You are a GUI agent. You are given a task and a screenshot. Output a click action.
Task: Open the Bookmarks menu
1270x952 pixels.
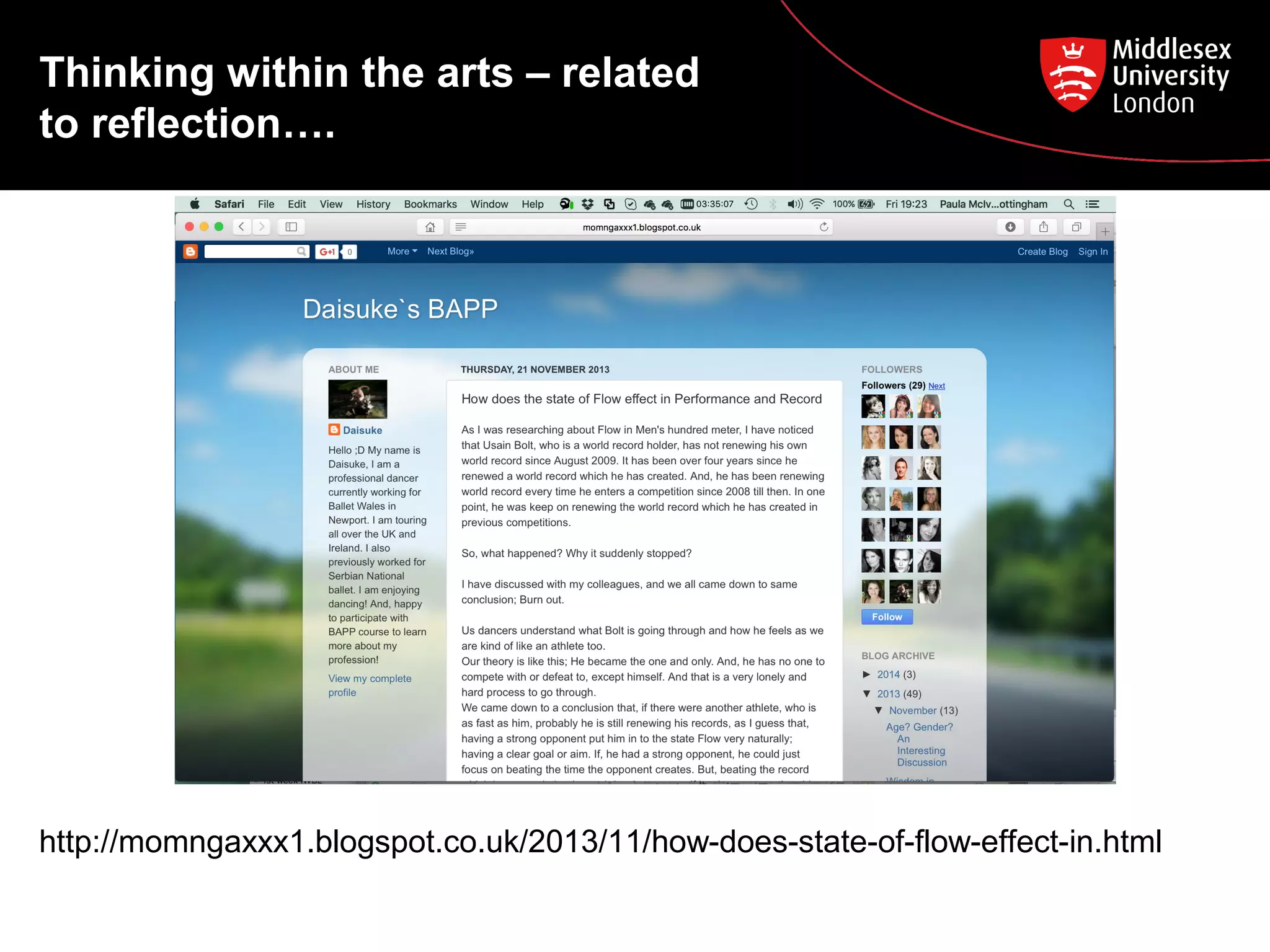coord(430,204)
